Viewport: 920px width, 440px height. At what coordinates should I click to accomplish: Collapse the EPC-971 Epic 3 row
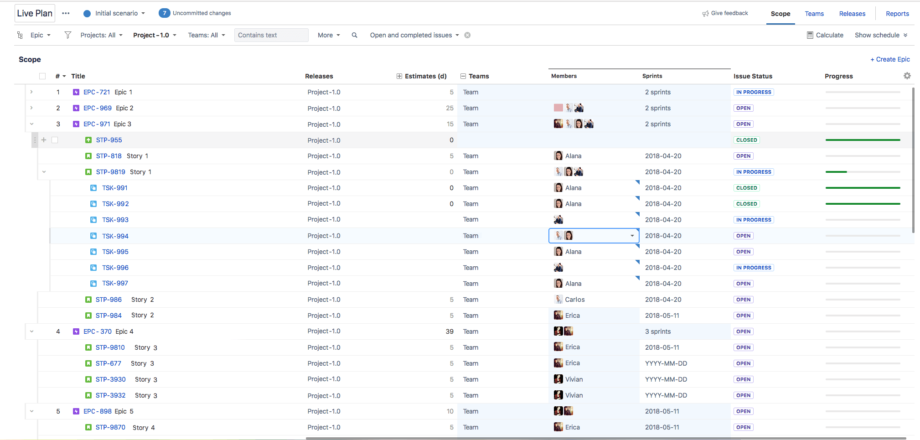pyautogui.click(x=31, y=124)
